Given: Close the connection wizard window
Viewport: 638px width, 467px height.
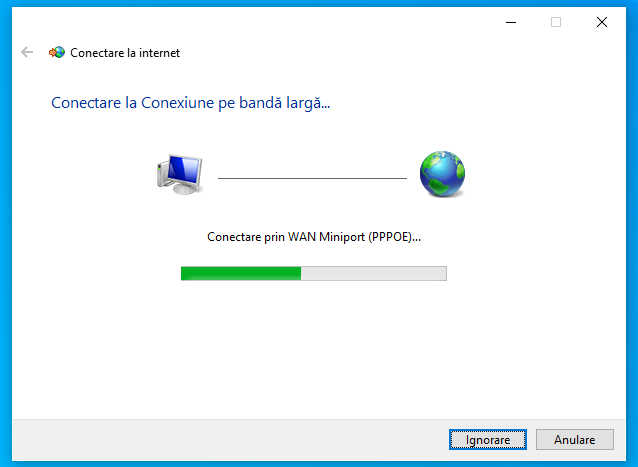Looking at the screenshot, I should click(x=602, y=22).
